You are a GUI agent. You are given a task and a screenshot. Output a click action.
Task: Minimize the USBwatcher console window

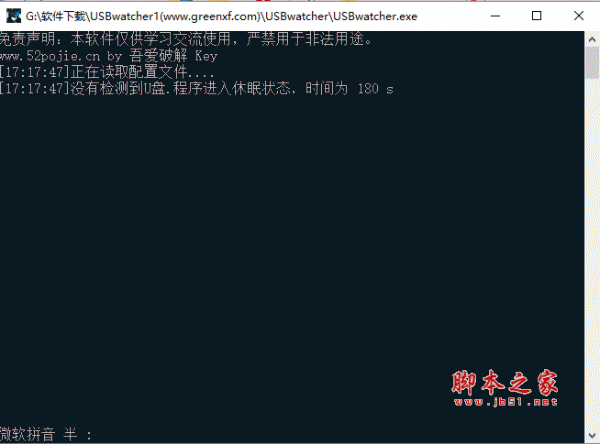pos(496,16)
